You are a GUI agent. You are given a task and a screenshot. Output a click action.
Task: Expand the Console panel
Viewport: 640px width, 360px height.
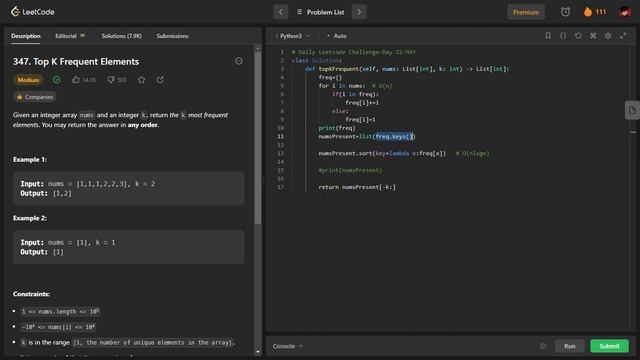click(x=288, y=346)
